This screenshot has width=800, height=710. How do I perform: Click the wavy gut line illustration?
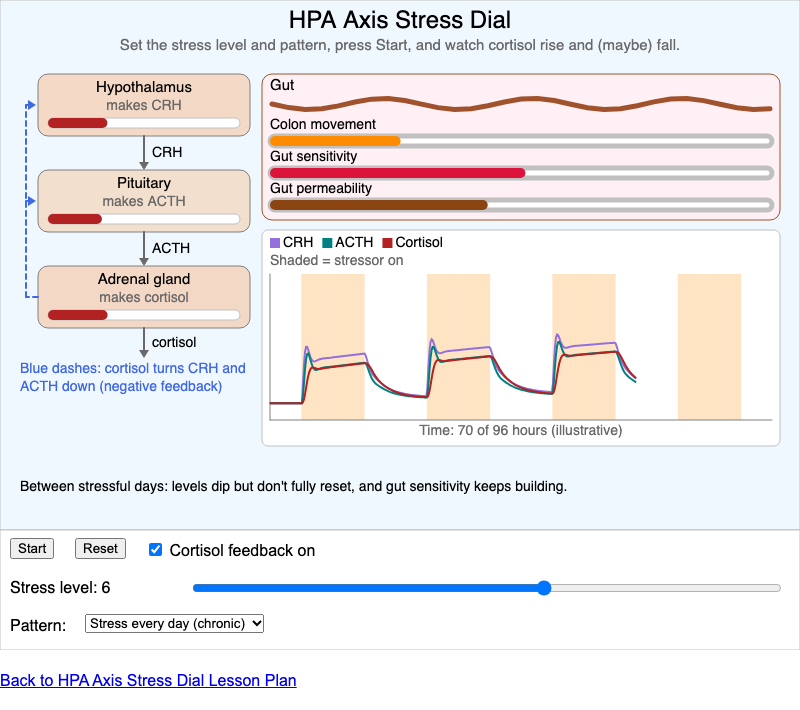(521, 104)
